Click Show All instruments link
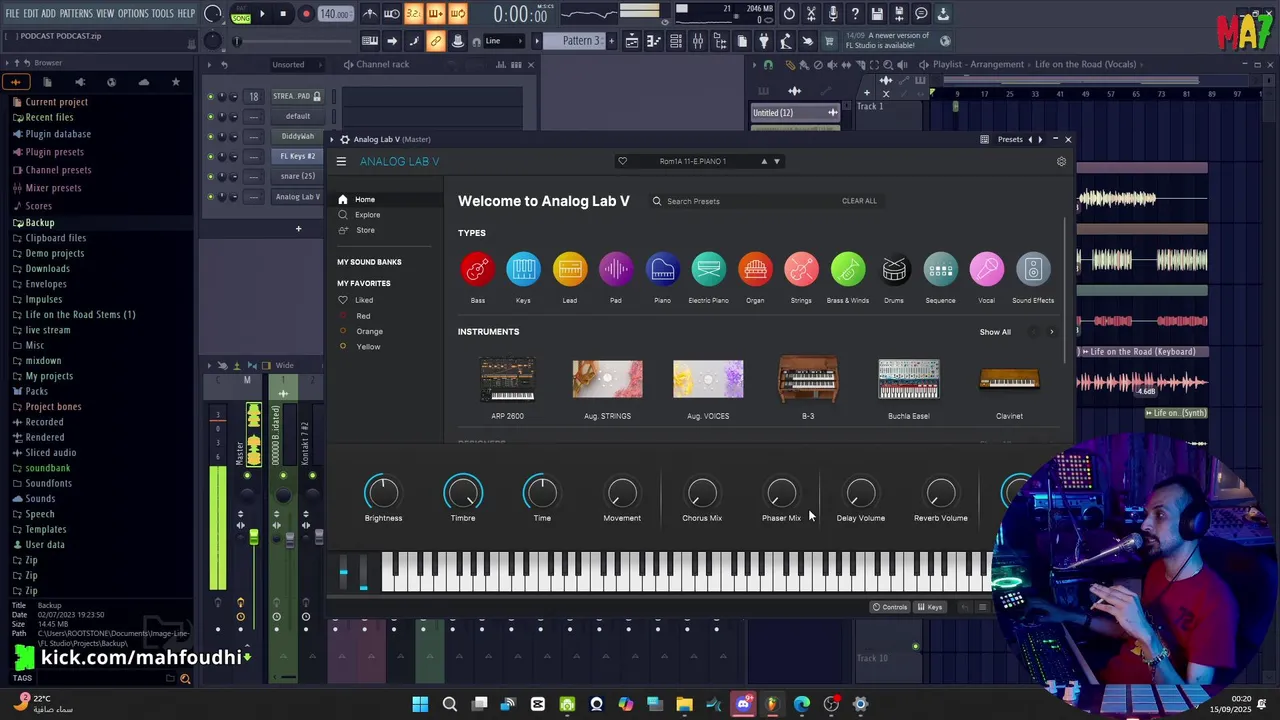This screenshot has width=1280, height=720. click(995, 332)
